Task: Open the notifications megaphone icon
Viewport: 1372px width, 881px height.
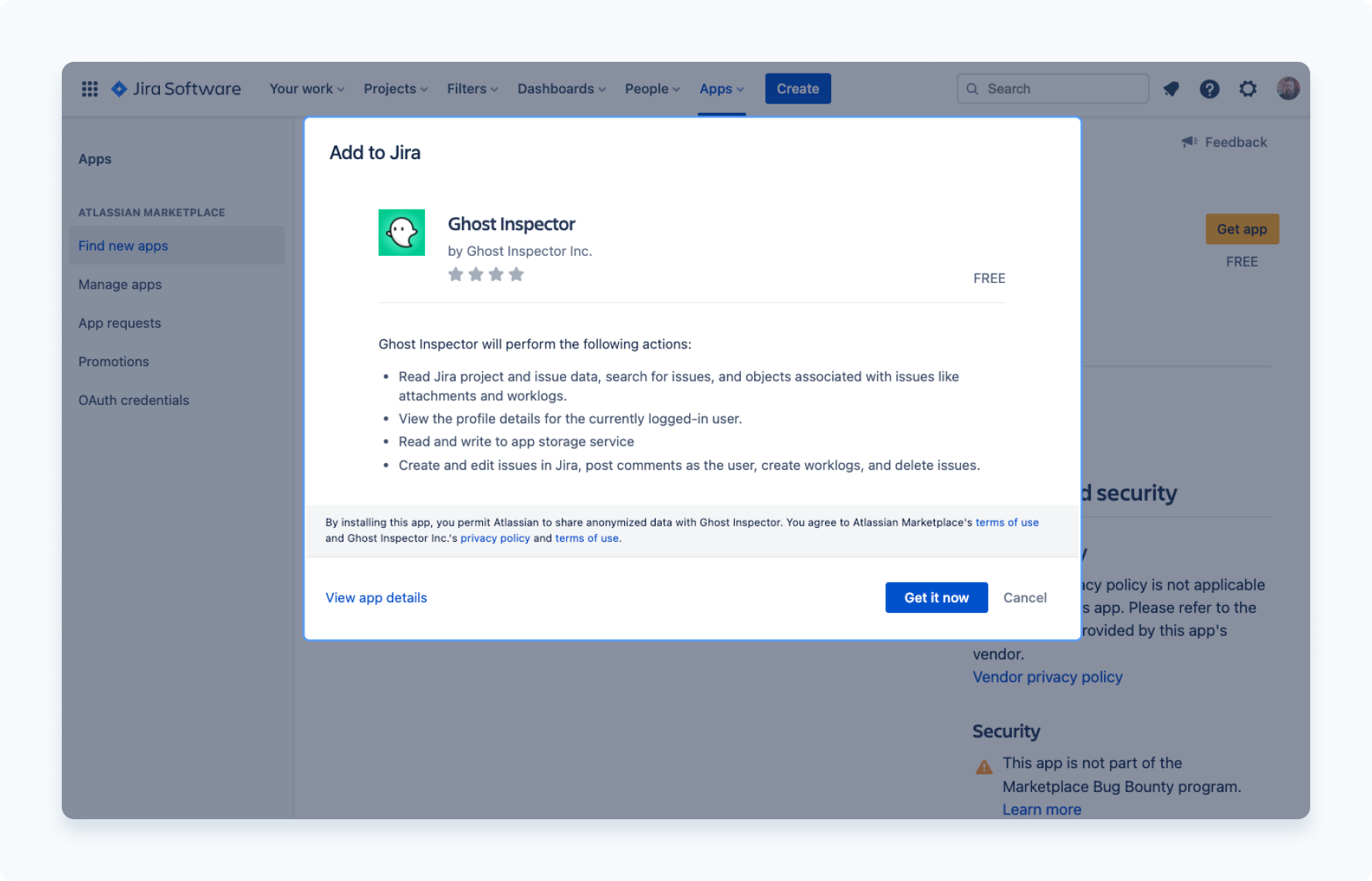Action: (x=1171, y=88)
